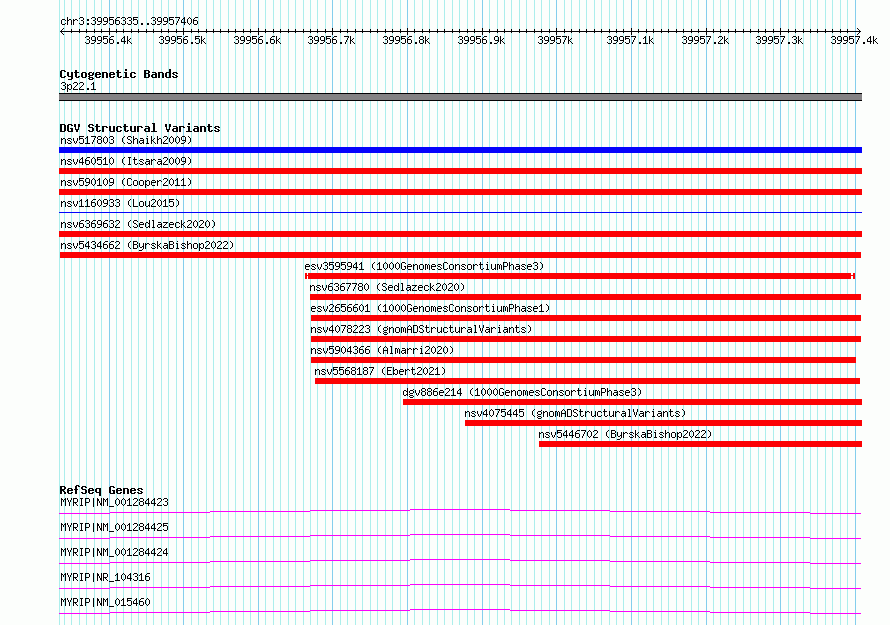Select the red nsv5446702 variant bar
890x625 pixels.
[700, 444]
